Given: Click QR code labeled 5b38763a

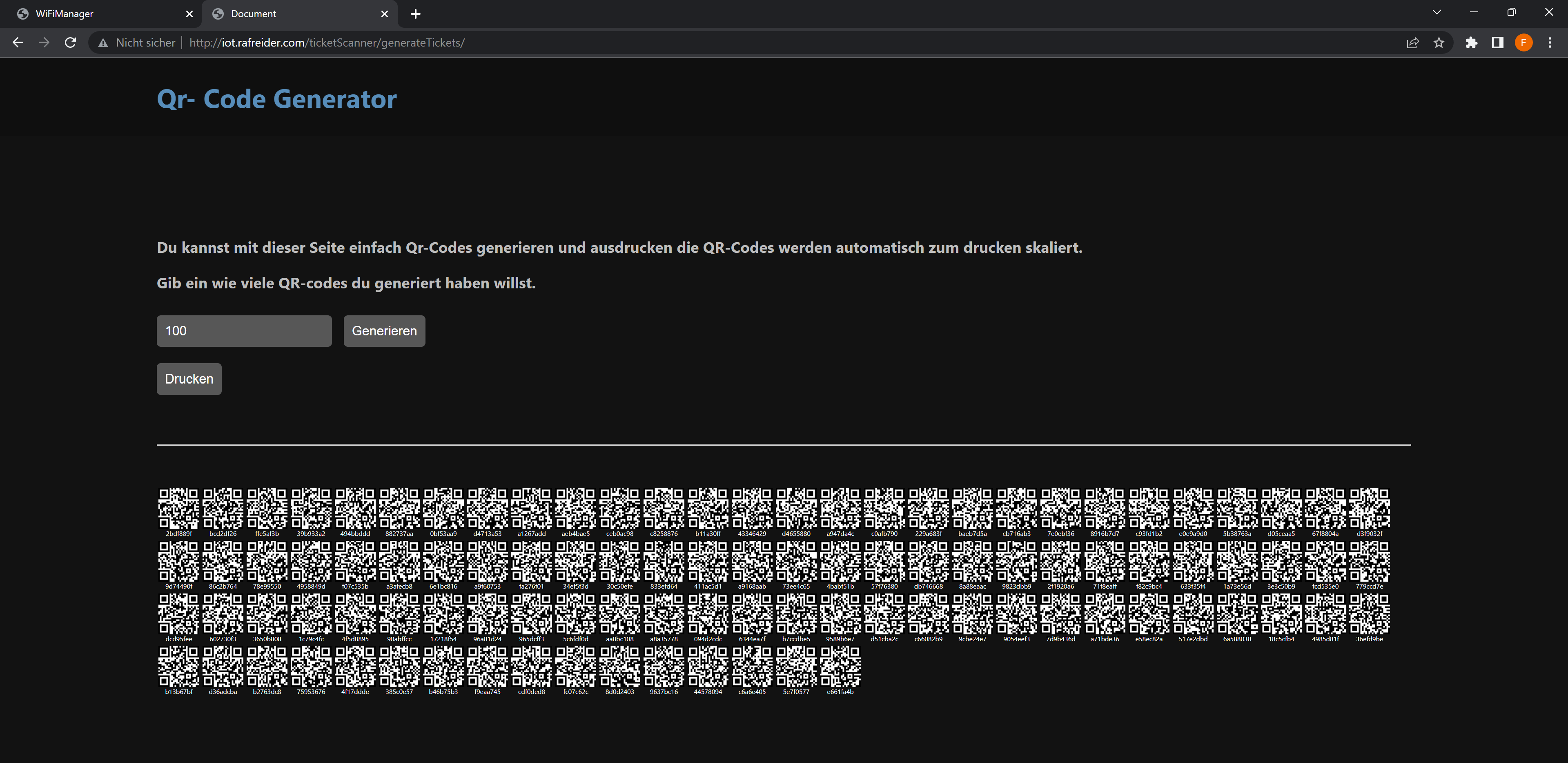Looking at the screenshot, I should [x=1237, y=508].
